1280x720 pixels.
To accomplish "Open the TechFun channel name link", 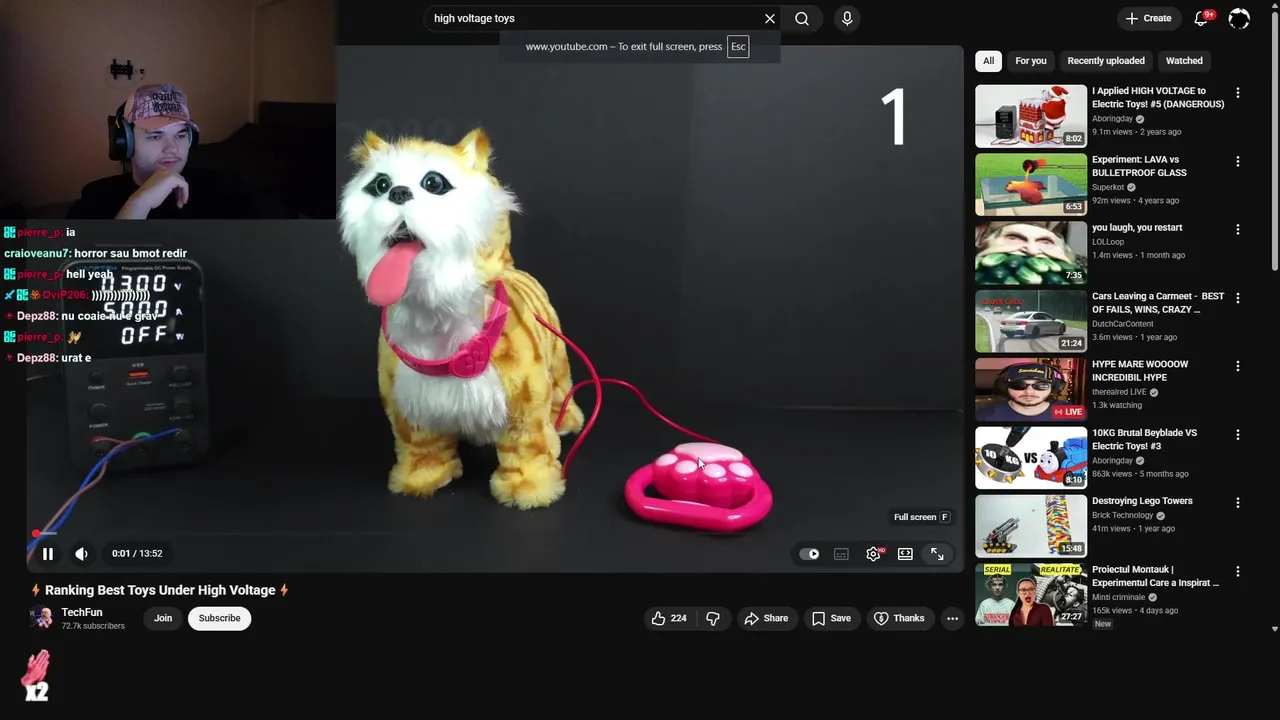I will (82, 612).
